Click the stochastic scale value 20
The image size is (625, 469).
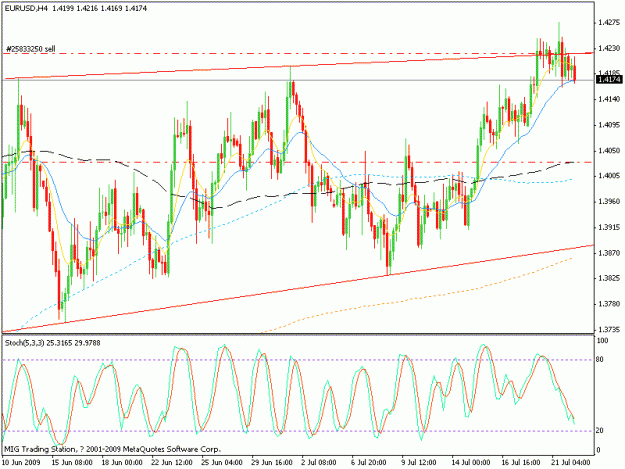tap(601, 431)
